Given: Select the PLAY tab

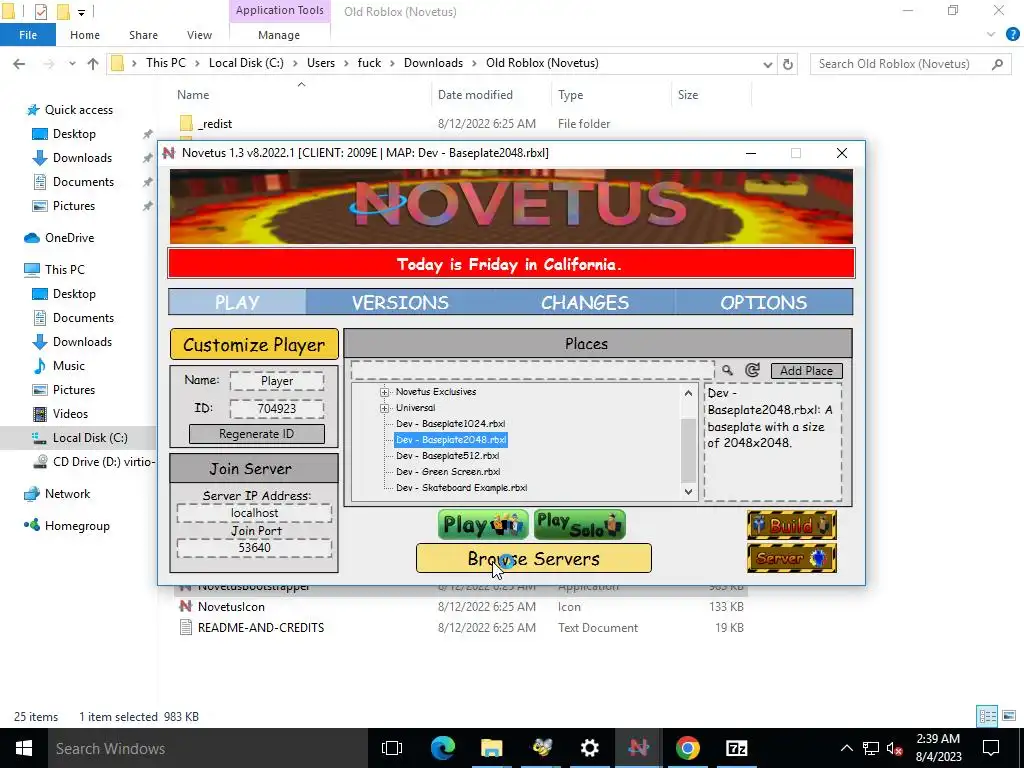Looking at the screenshot, I should [x=237, y=302].
